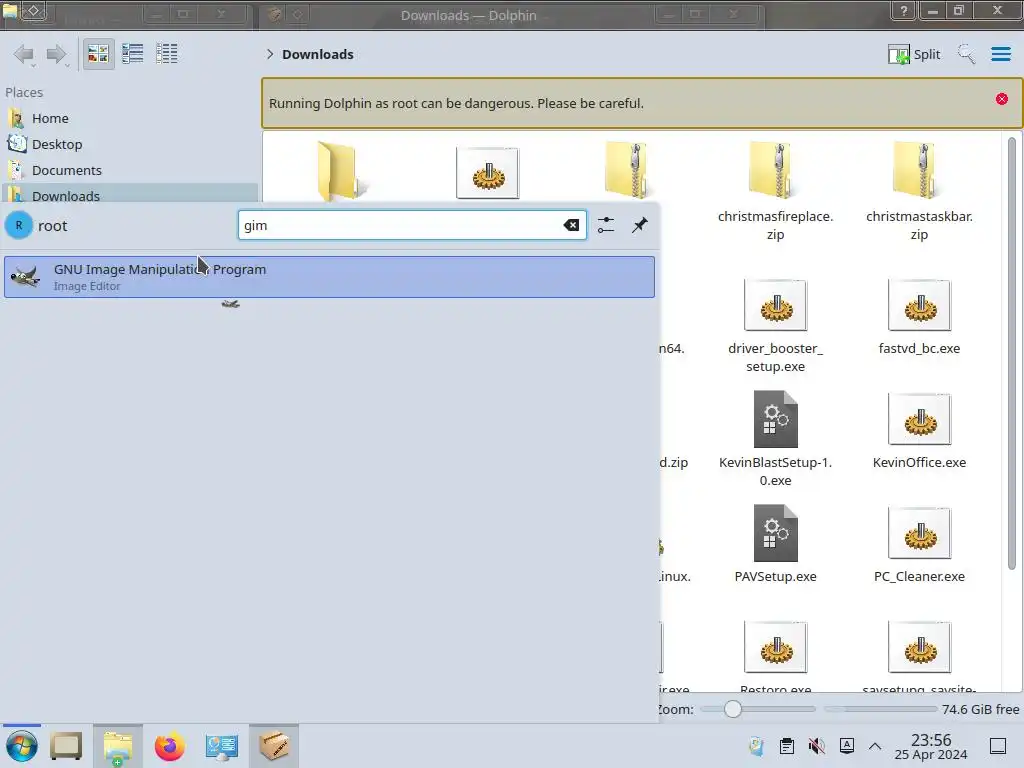Select PC_Cleaner.exe file

pyautogui.click(x=919, y=544)
